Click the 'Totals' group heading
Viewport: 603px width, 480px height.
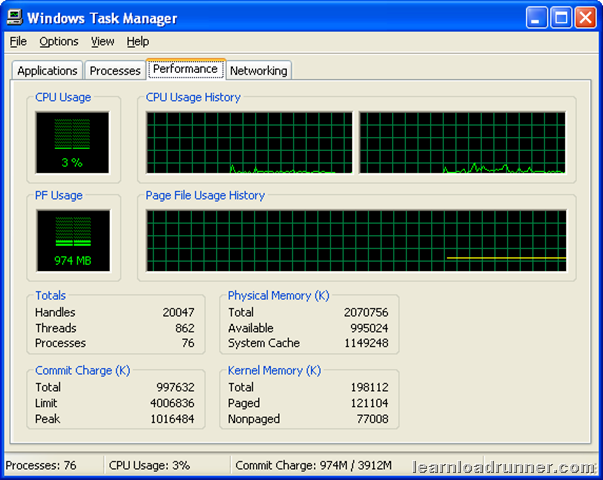tap(50, 295)
